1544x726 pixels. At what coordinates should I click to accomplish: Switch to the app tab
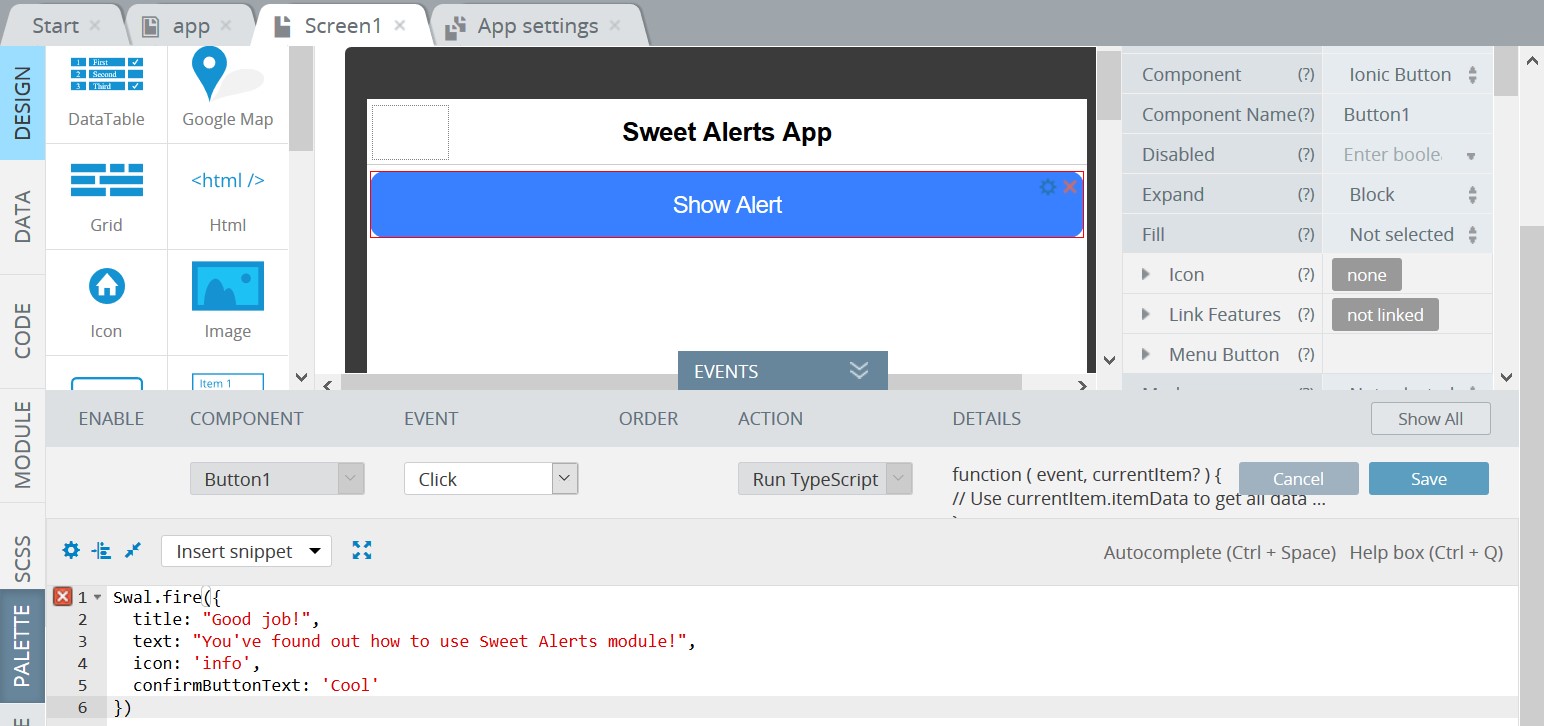click(191, 25)
